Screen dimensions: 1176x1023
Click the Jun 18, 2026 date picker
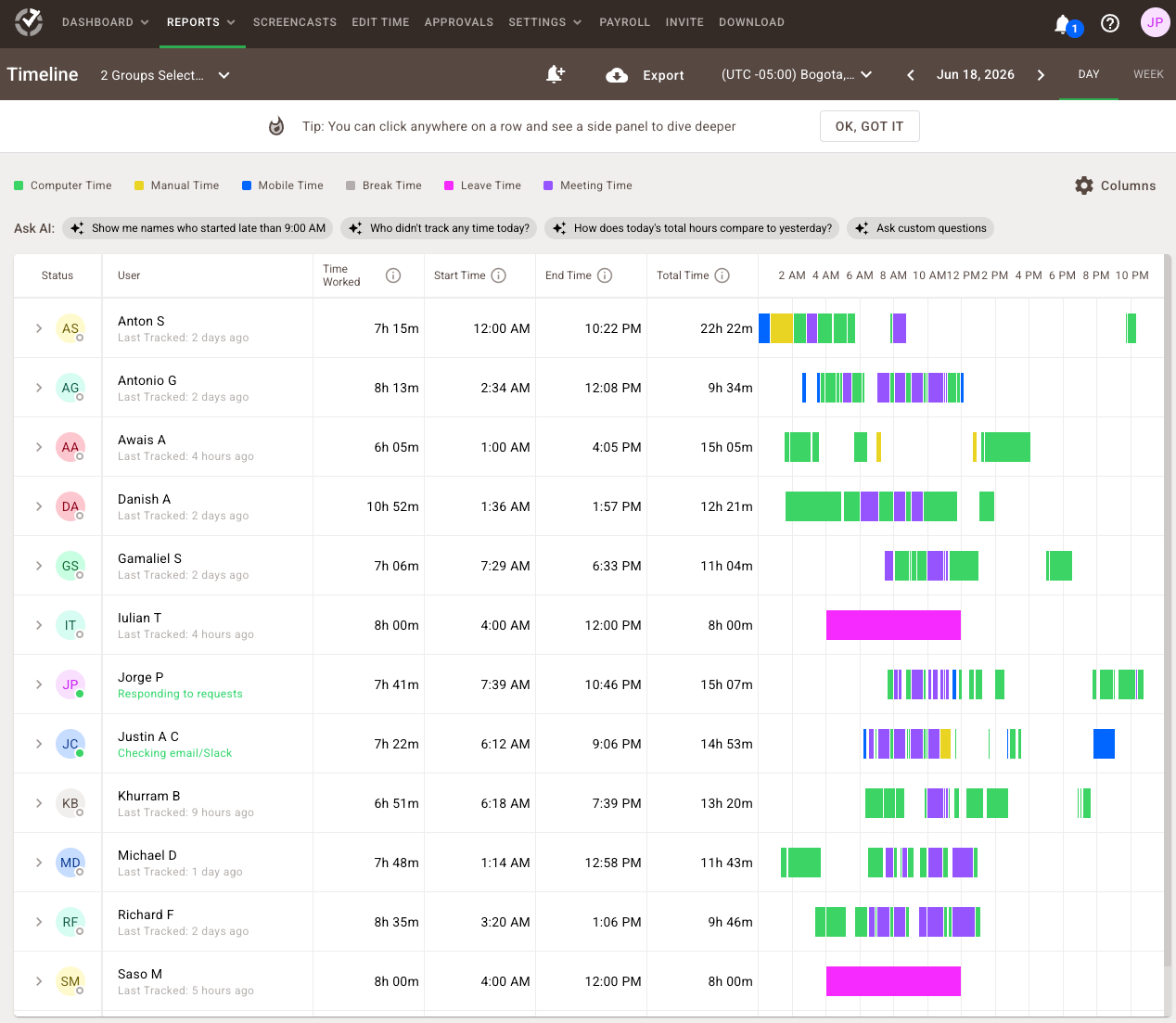[x=976, y=75]
